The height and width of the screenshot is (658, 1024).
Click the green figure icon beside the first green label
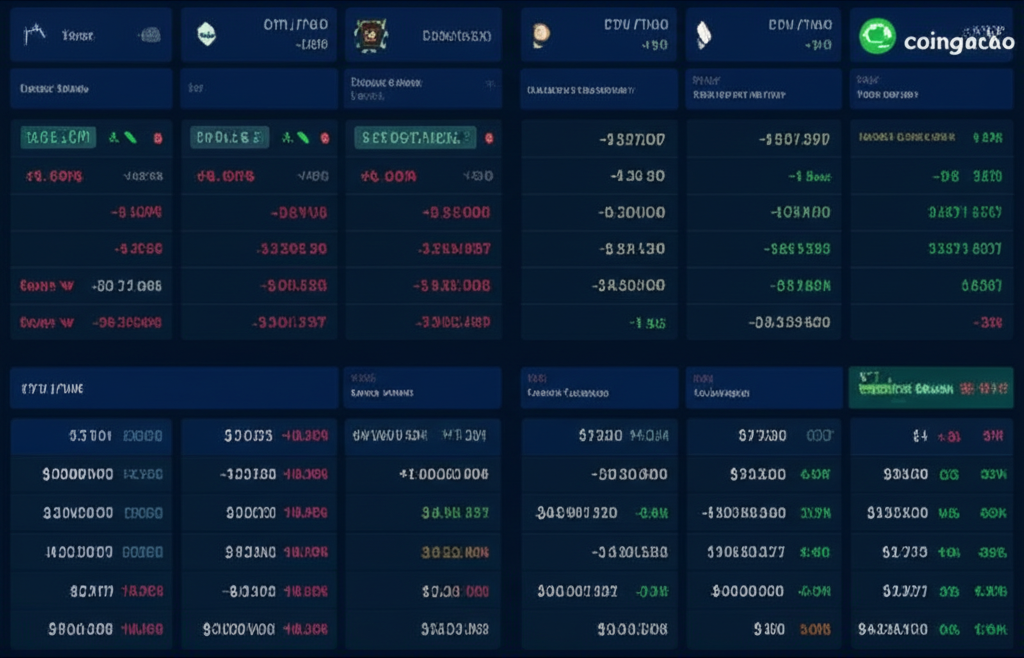[x=115, y=138]
